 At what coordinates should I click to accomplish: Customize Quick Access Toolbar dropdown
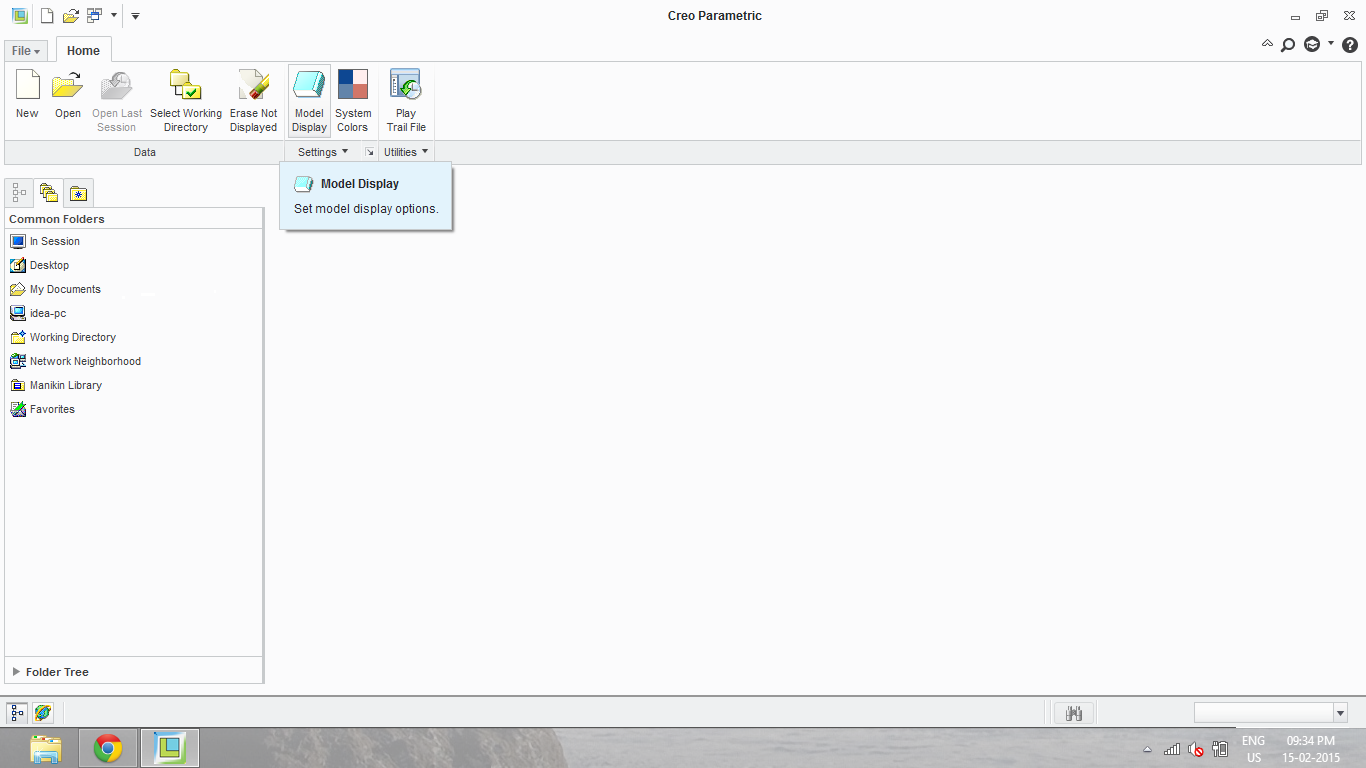point(135,15)
